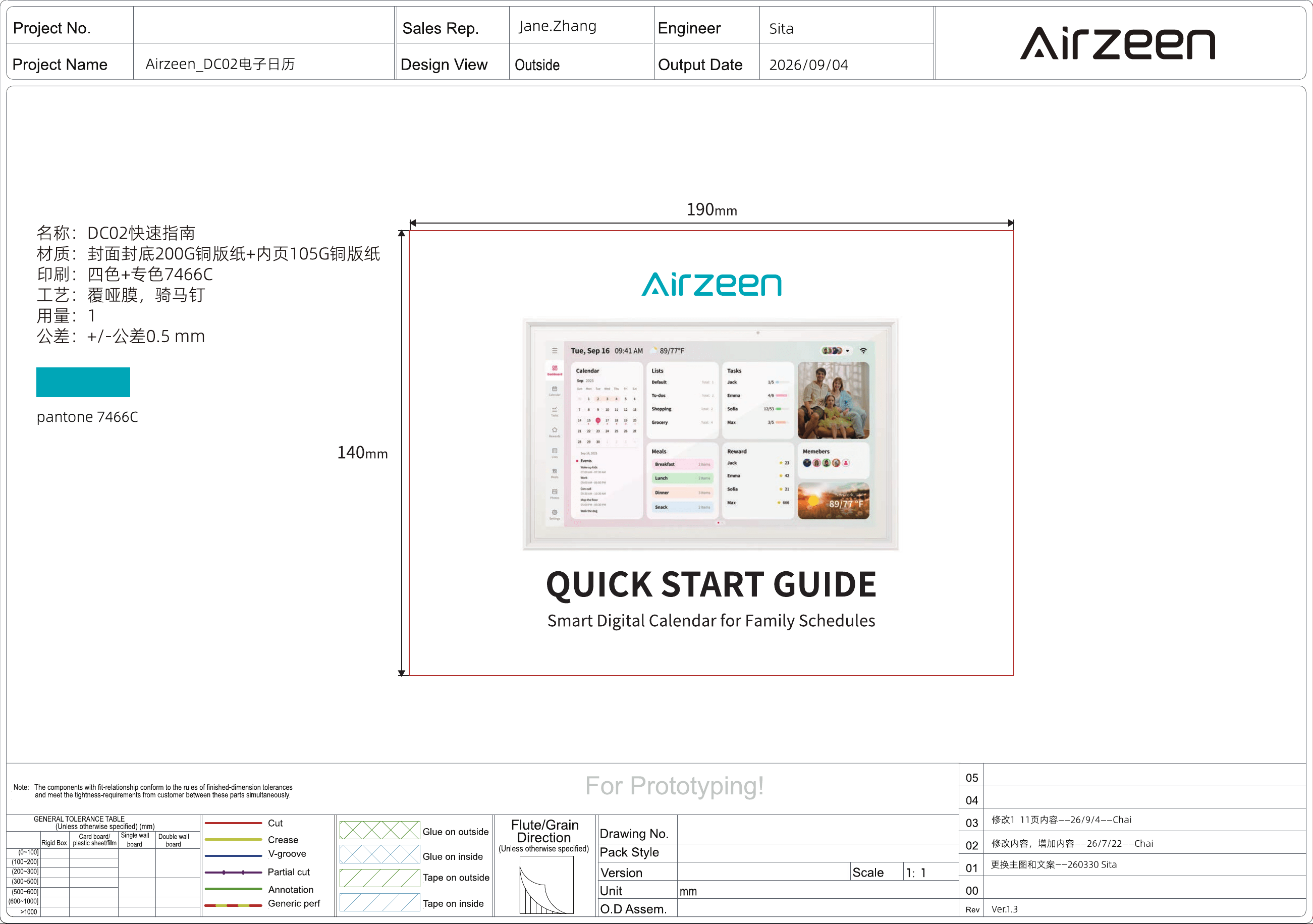Click the 'pantone 7466C' caption
Screen dimensions: 1313x924
(87, 417)
